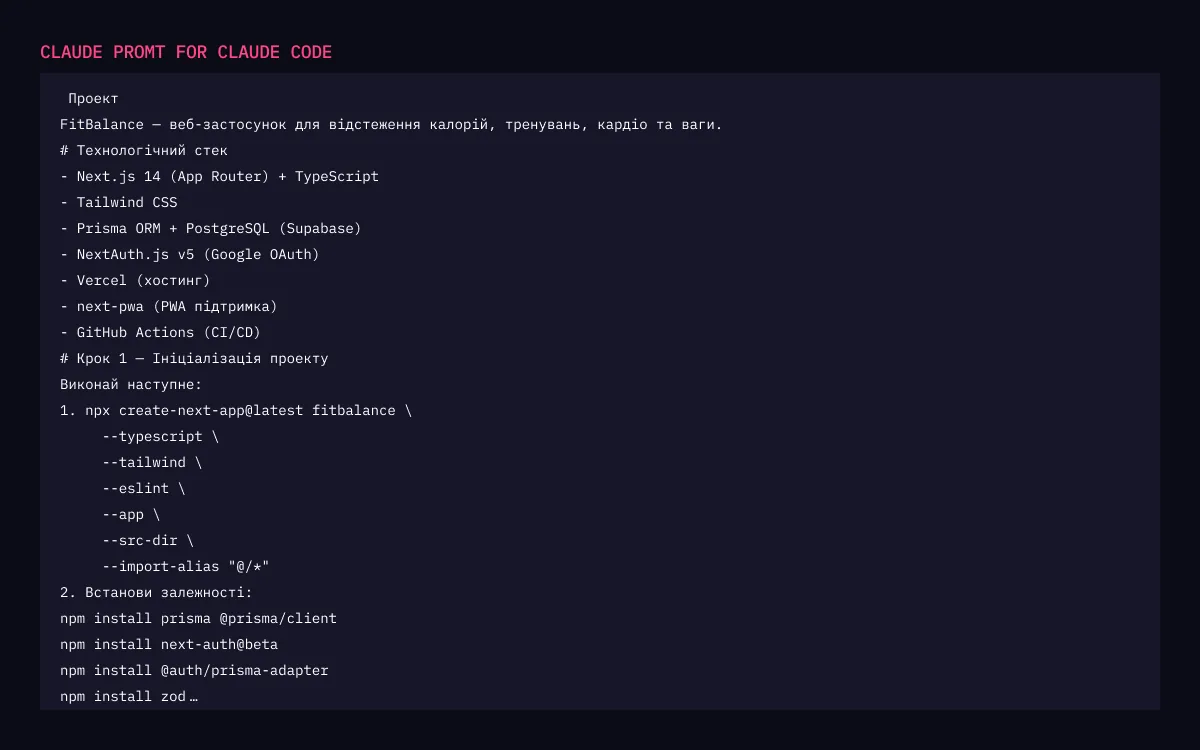
Task: Click the 'Next.js 14 (App Router) + TypeScript' line
Action: click(219, 176)
